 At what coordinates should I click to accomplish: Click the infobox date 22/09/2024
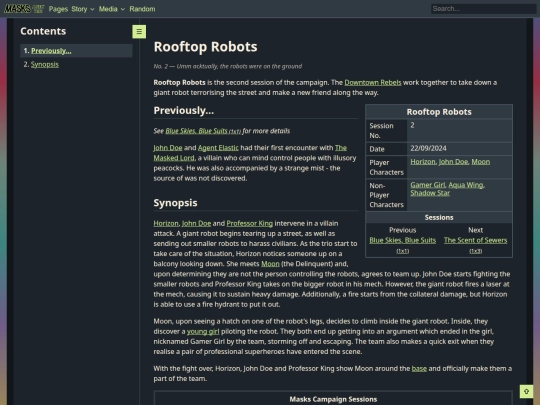click(428, 148)
